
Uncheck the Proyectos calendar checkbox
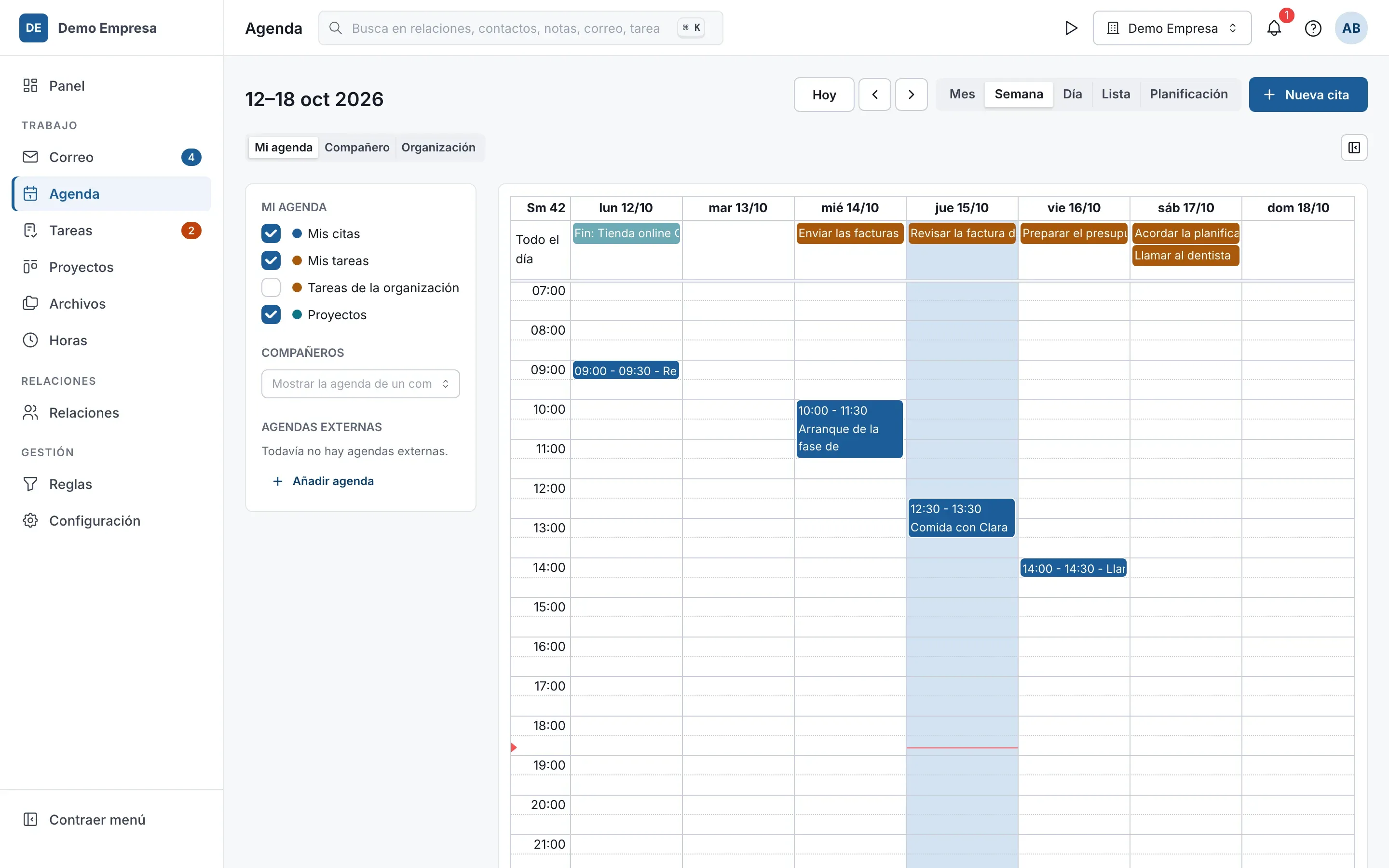coord(271,314)
